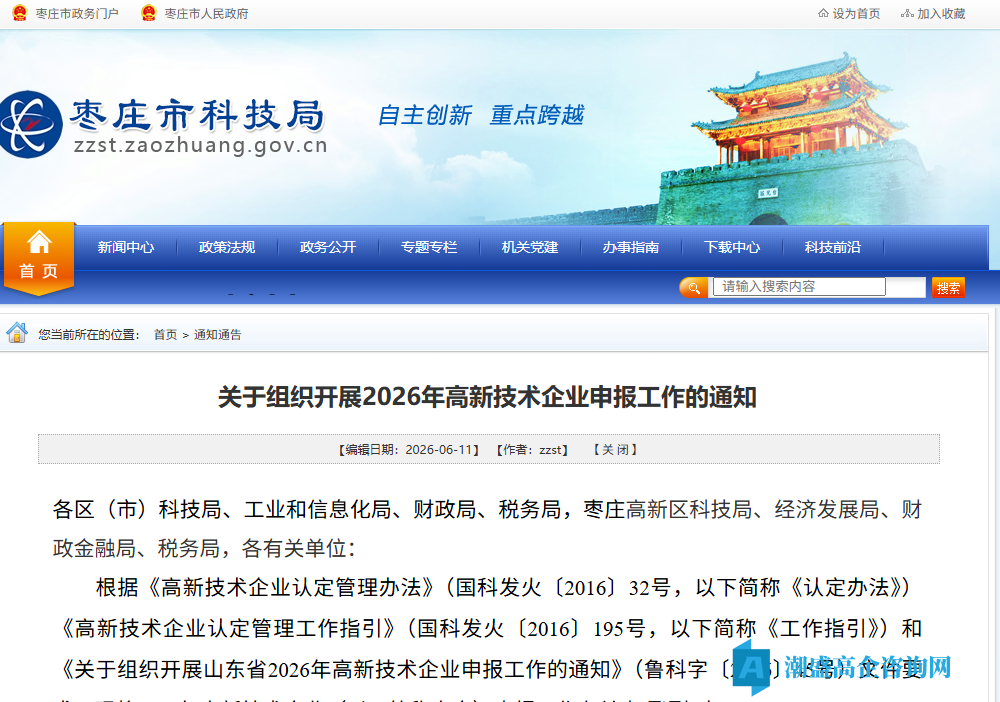
Task: Open the 政策法规 menu
Action: click(x=227, y=247)
